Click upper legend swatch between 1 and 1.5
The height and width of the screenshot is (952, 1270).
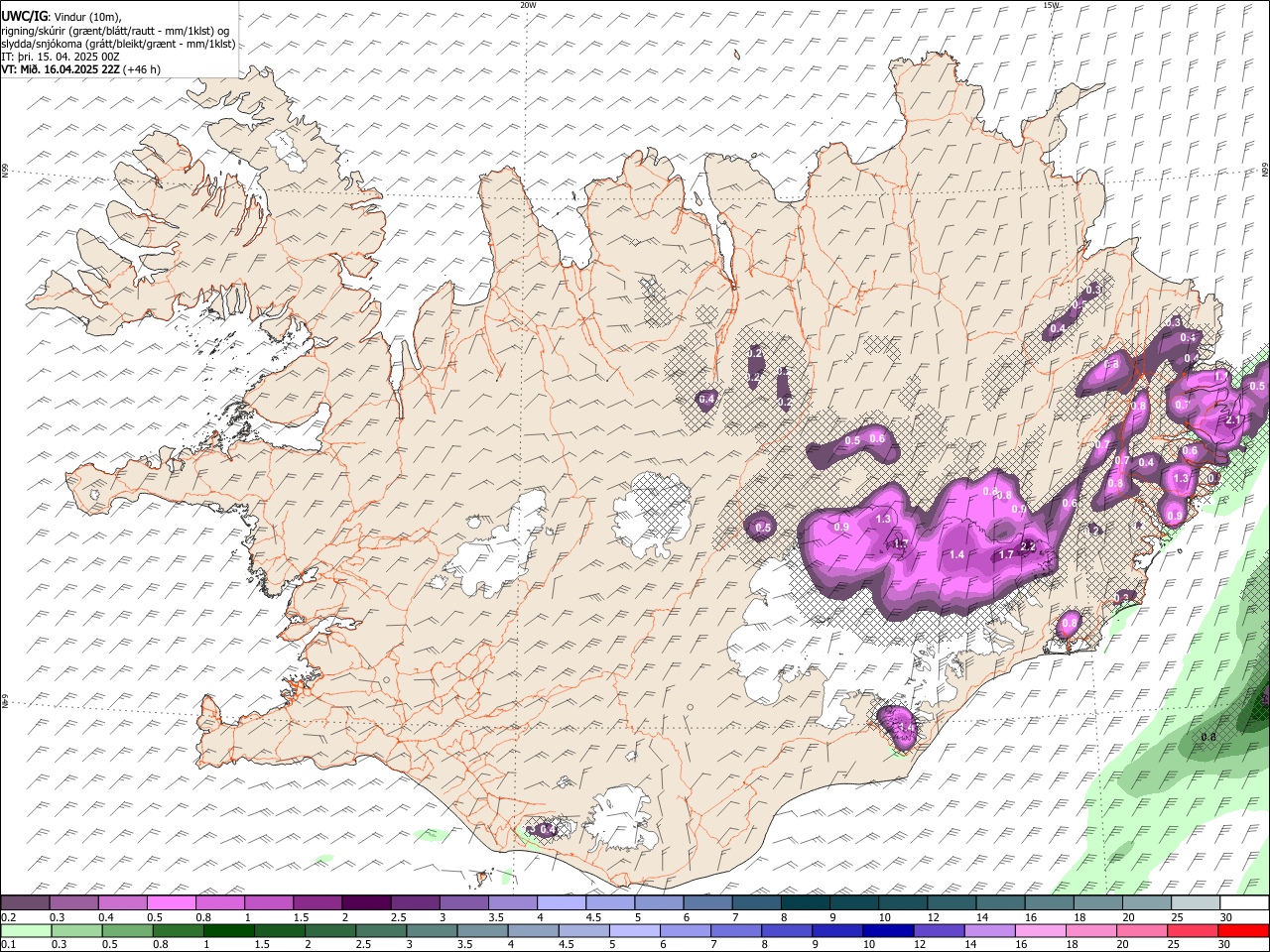click(x=269, y=903)
